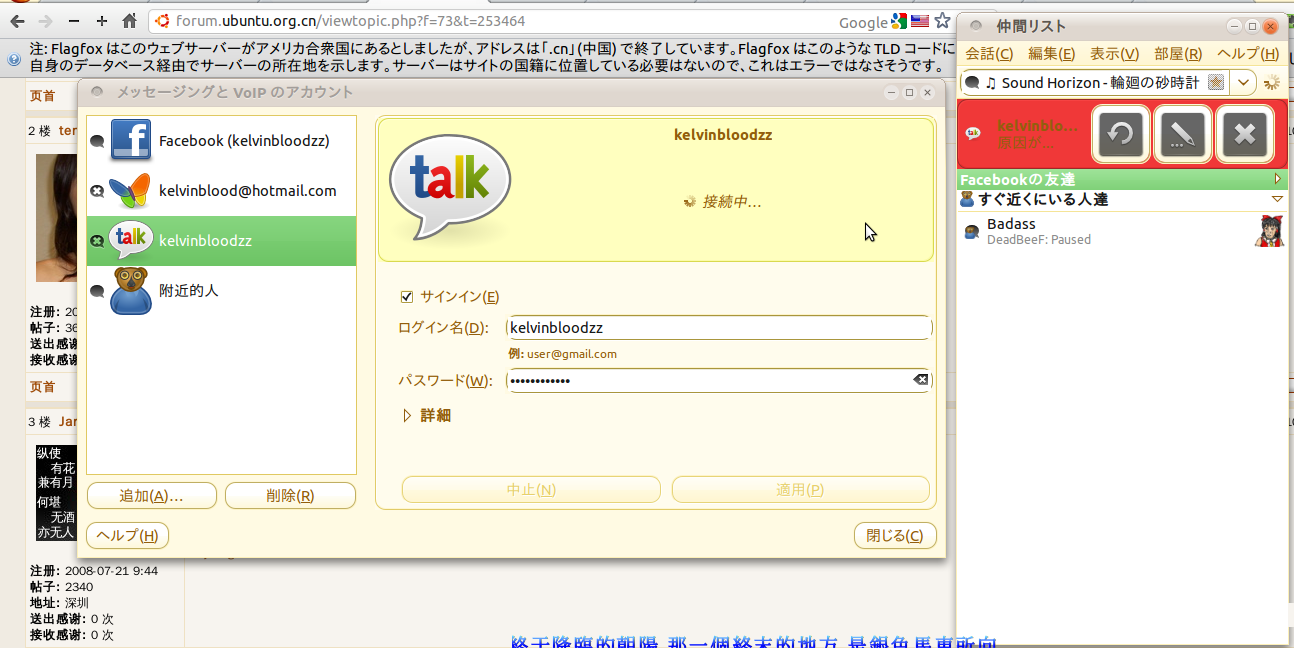Click the connecting spinner next to 接続中
This screenshot has width=1294, height=648.
point(689,202)
